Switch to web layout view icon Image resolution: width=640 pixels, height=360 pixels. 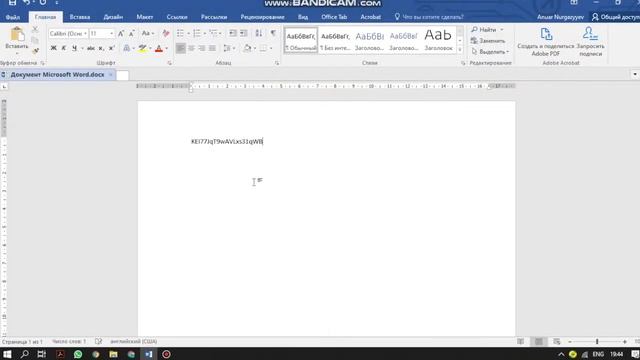click(x=557, y=342)
